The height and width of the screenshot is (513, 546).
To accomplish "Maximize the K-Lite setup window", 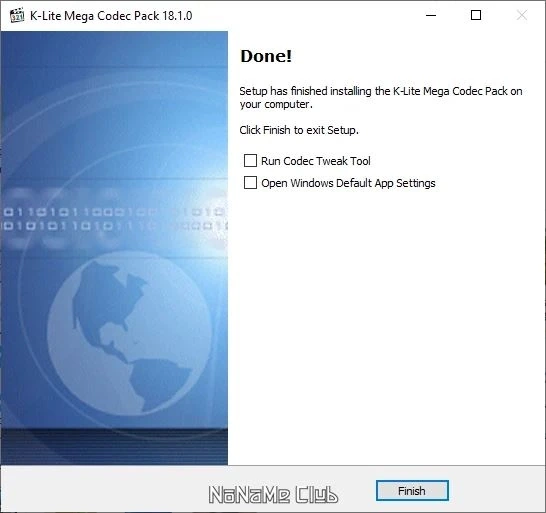I will [x=476, y=15].
